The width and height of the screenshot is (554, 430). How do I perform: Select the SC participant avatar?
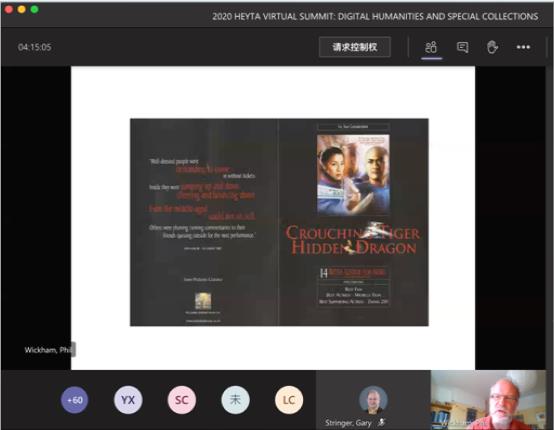182,400
